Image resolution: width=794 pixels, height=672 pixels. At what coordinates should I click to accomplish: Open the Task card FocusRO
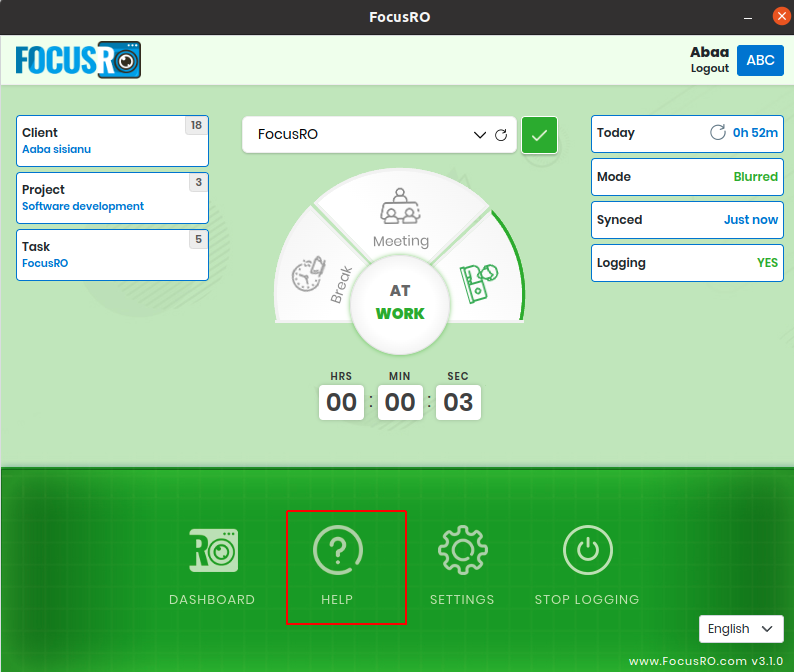click(x=112, y=255)
